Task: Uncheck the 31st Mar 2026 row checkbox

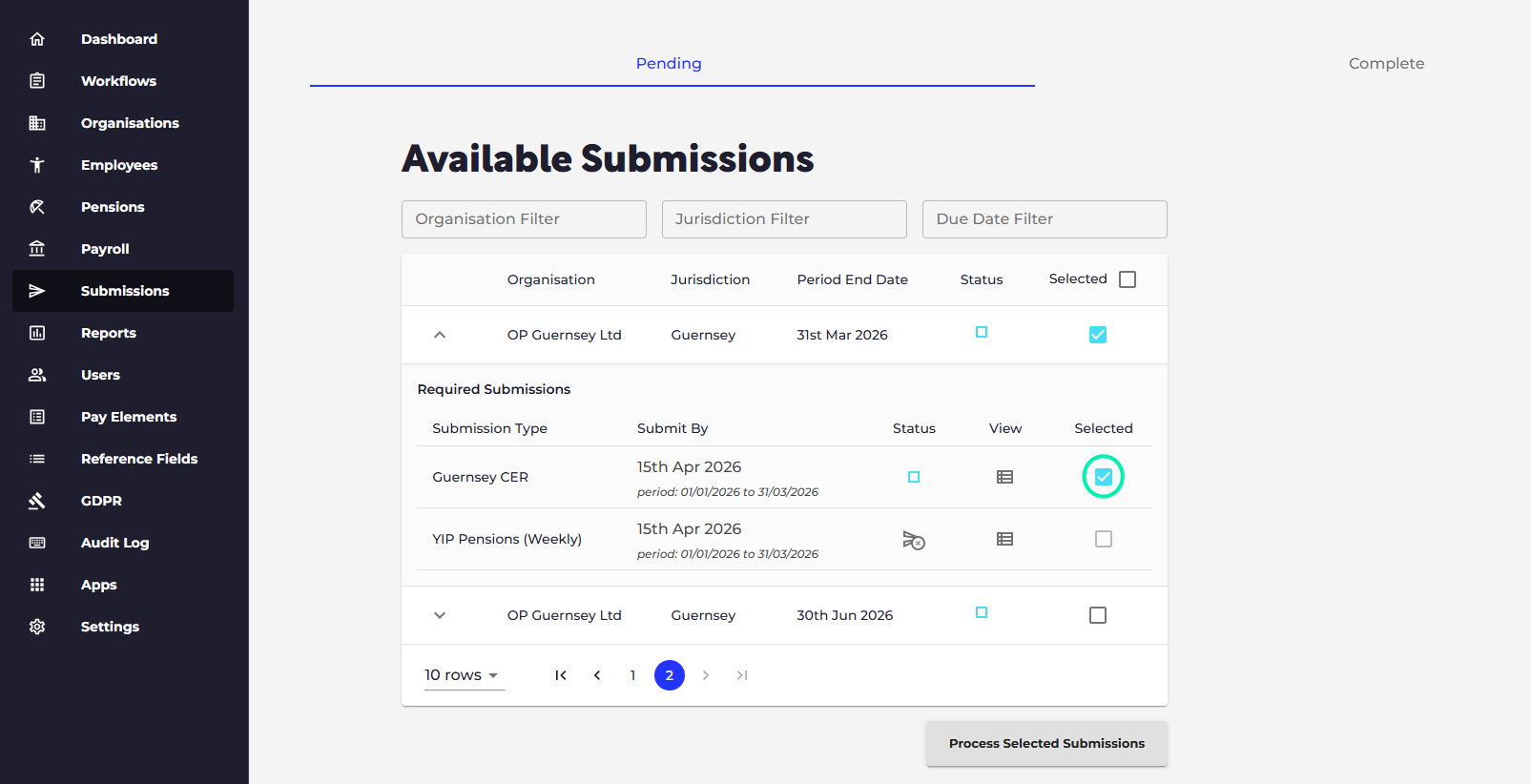Action: tap(1098, 335)
